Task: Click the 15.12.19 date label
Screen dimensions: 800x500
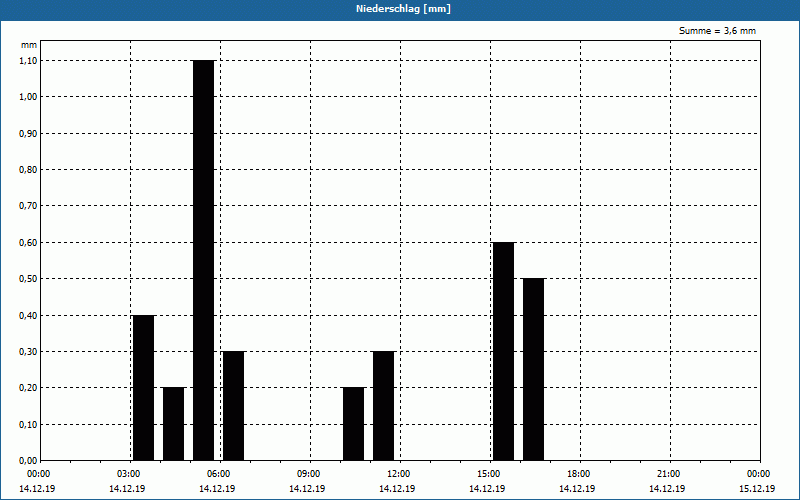Action: tap(757, 489)
